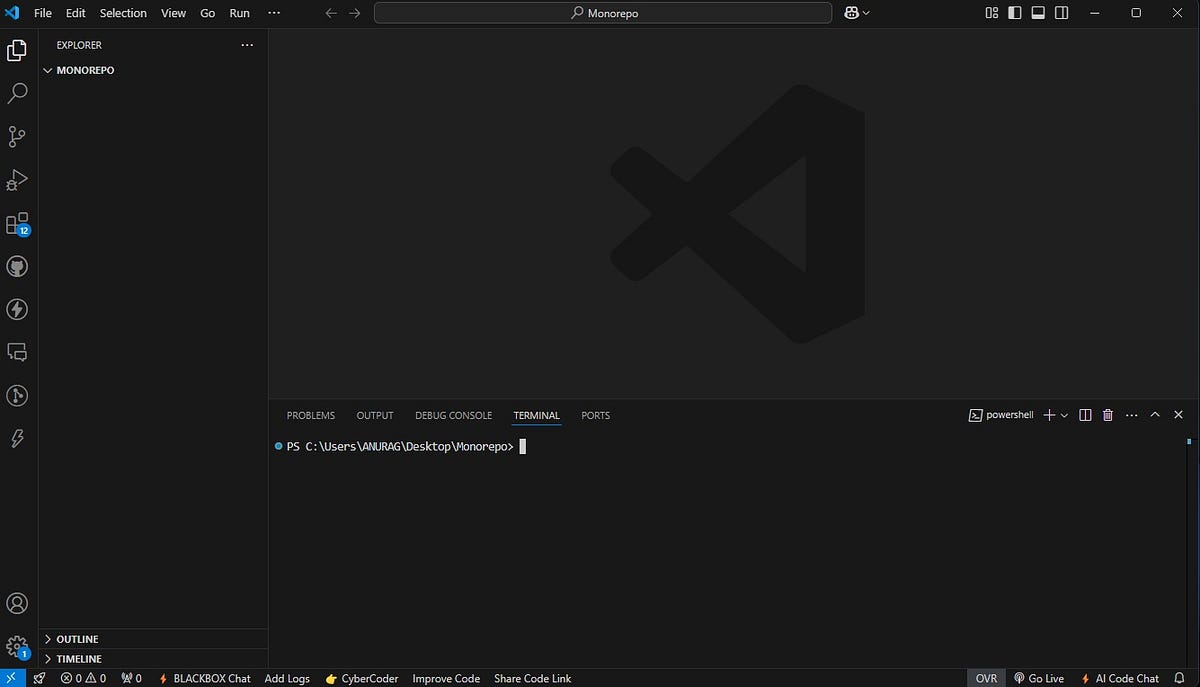The width and height of the screenshot is (1200, 687).
Task: Split the terminal panel
Action: point(1085,414)
